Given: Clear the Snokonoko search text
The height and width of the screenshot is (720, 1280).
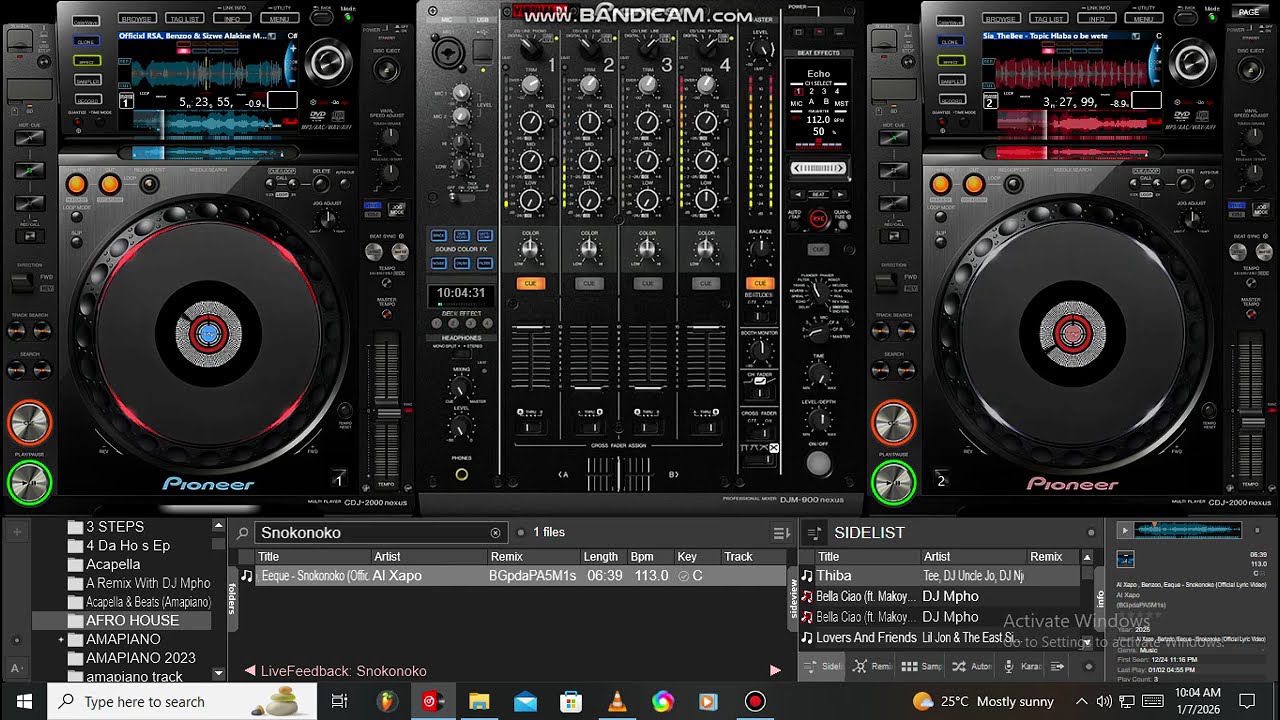Looking at the screenshot, I should coord(495,533).
